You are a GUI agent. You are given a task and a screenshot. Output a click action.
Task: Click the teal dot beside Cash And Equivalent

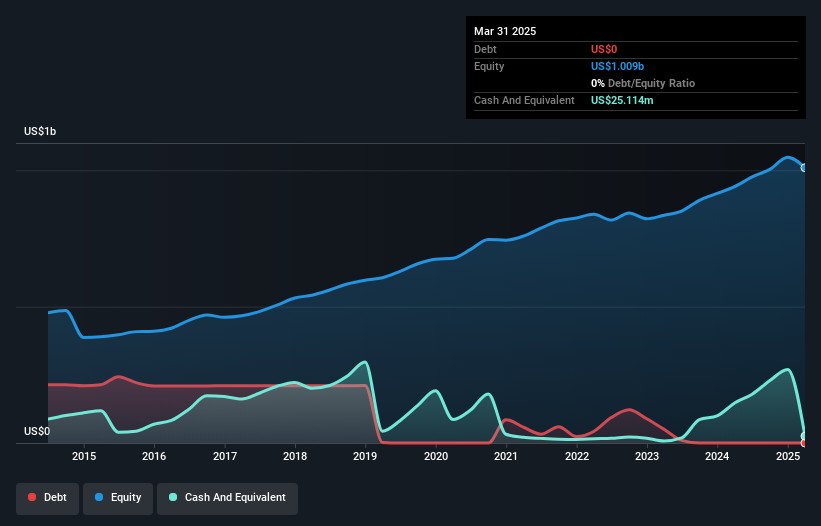173,497
